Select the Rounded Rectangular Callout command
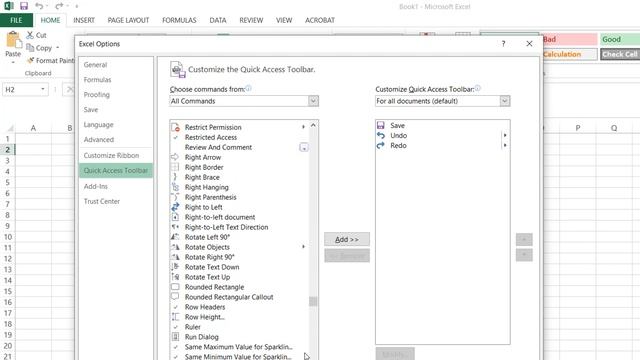640x360 pixels. point(239,297)
